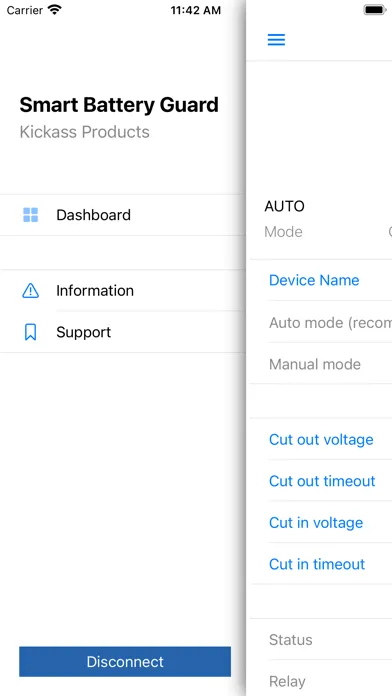Click the Information warning triangle icon
Viewport: 392px width, 696px height.
[x=31, y=291]
